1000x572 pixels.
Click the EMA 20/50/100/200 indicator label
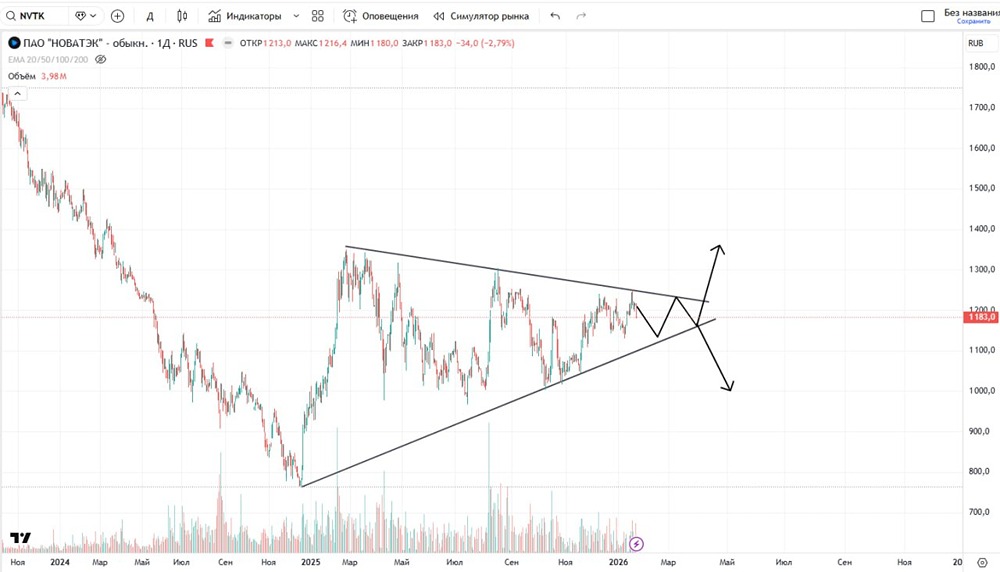tap(48, 59)
